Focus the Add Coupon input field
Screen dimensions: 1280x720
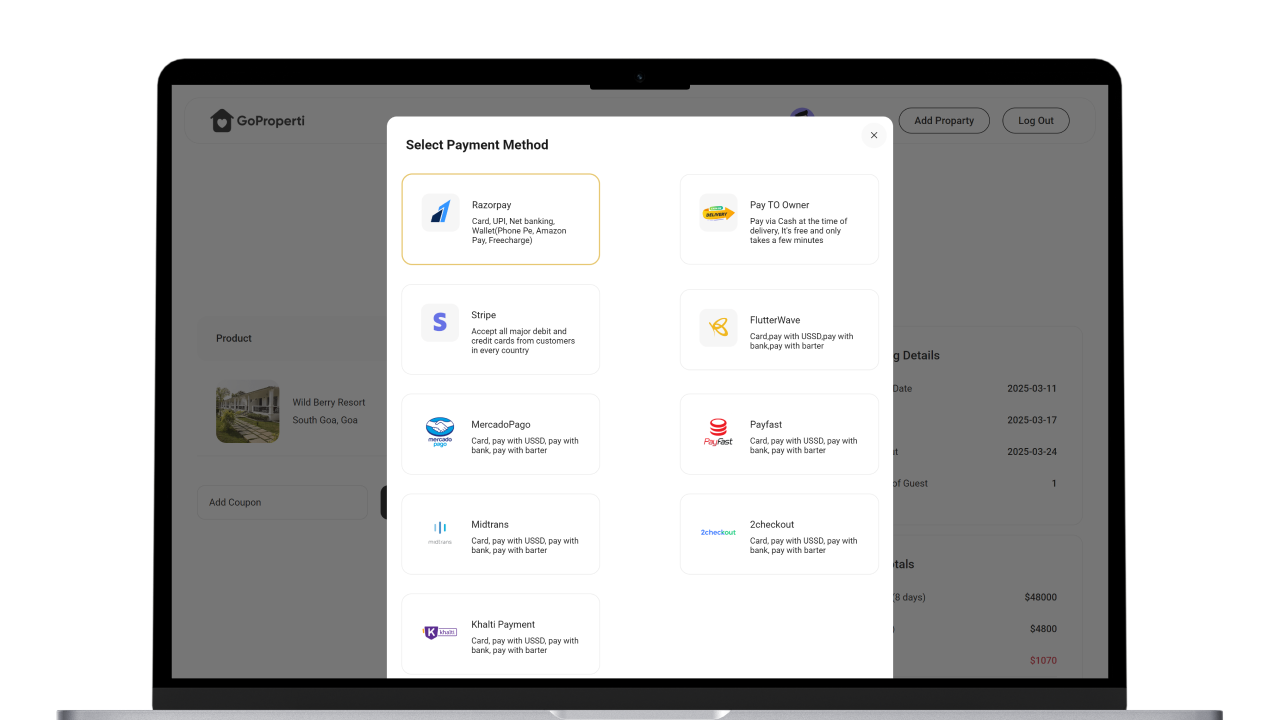coord(283,502)
